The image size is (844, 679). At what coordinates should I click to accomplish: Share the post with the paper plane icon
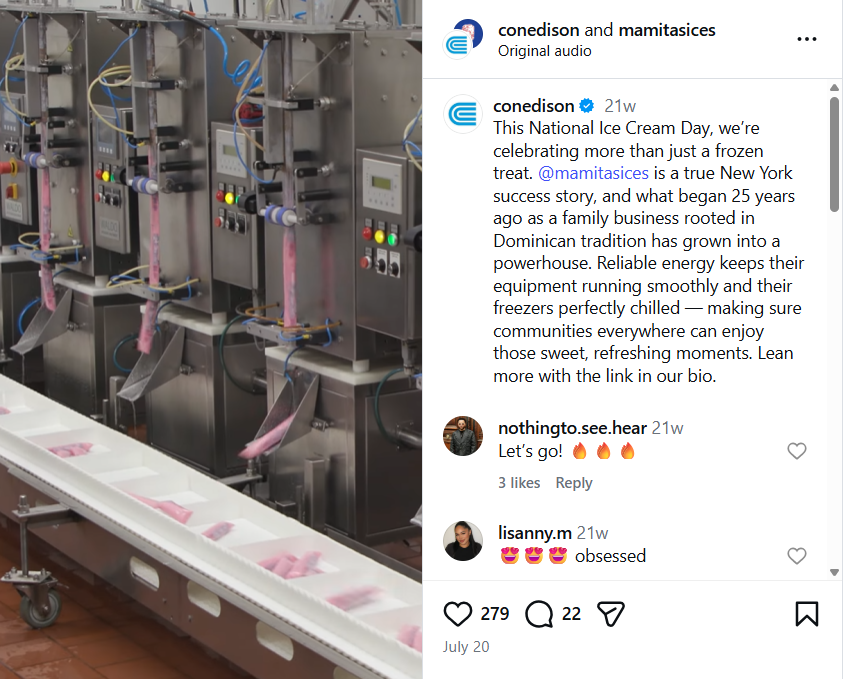click(x=611, y=614)
